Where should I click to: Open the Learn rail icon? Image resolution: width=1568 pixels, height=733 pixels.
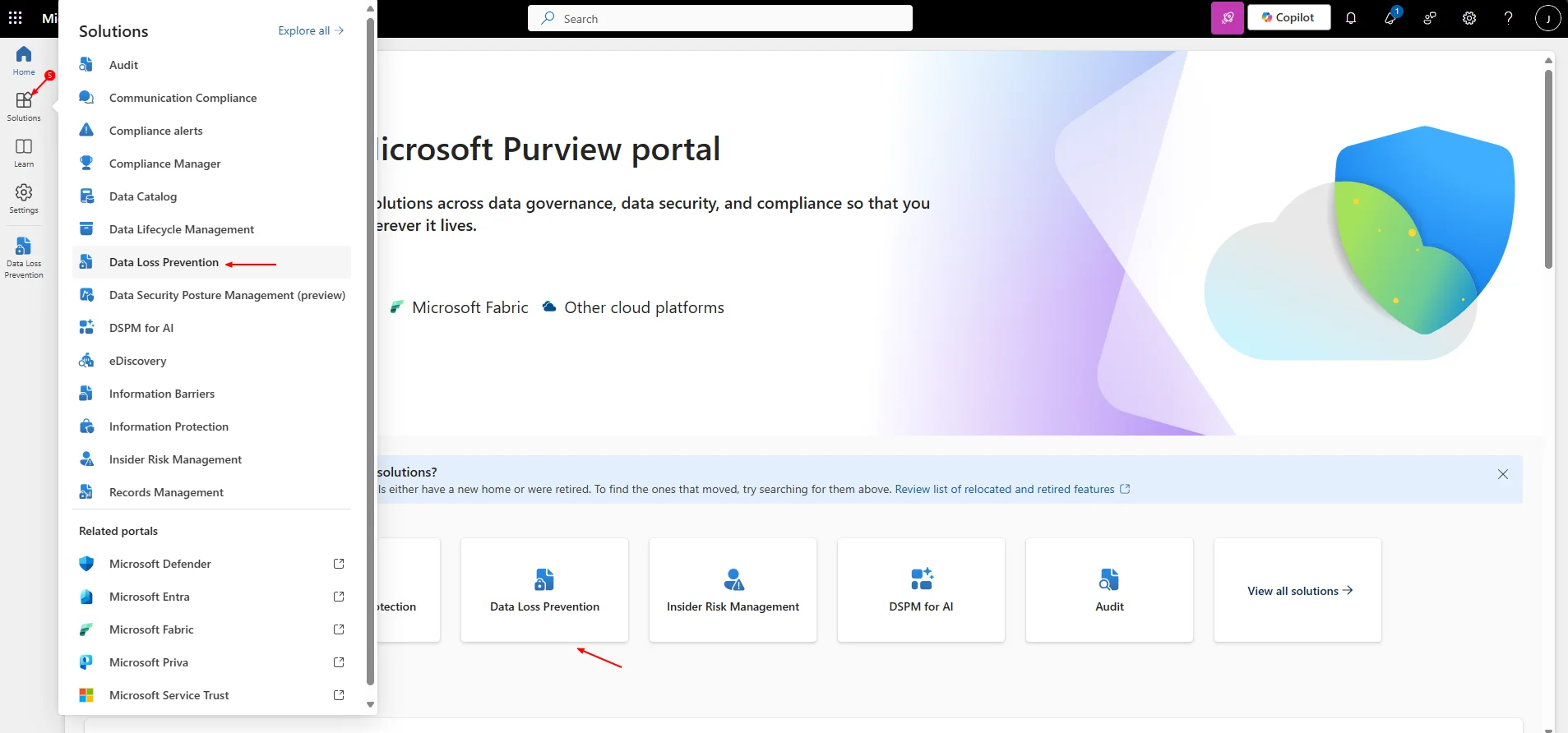(x=24, y=152)
